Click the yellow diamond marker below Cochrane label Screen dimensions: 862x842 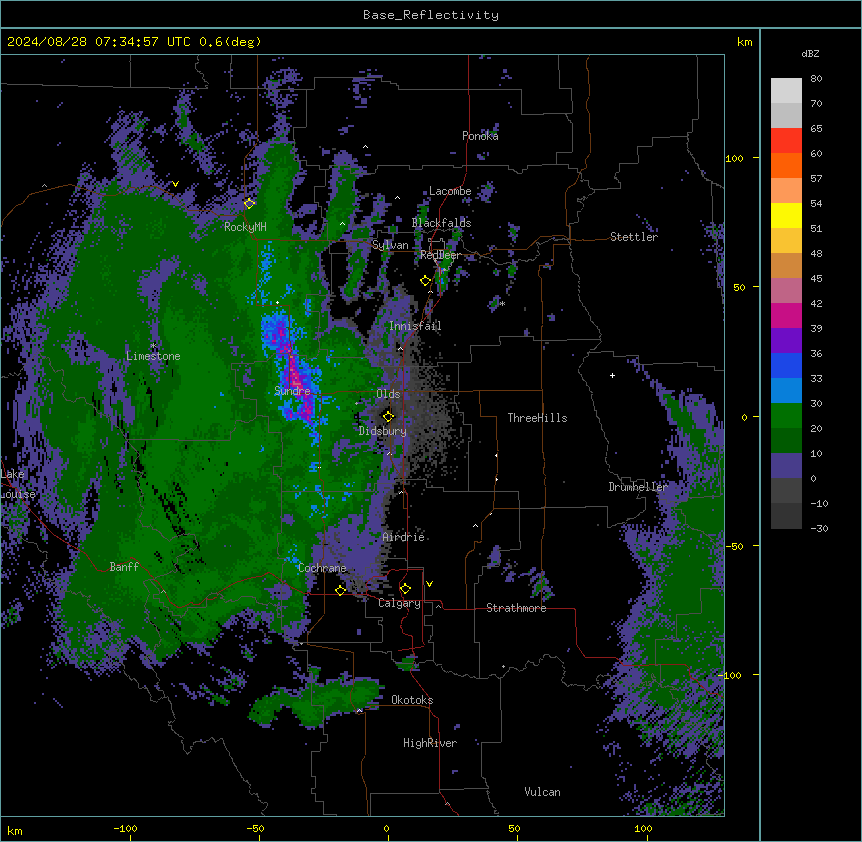point(340,590)
